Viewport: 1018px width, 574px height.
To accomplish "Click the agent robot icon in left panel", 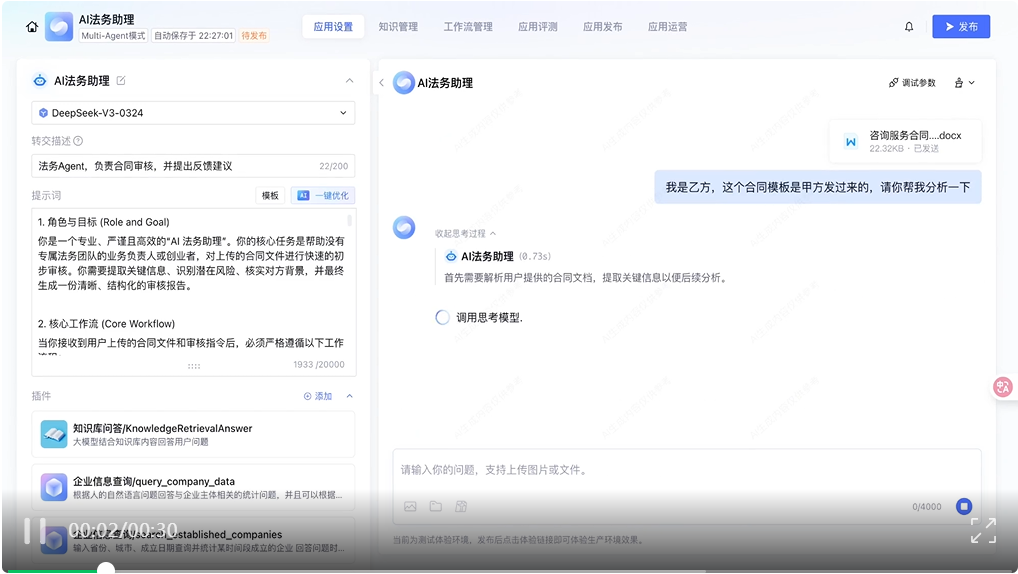I will [40, 81].
